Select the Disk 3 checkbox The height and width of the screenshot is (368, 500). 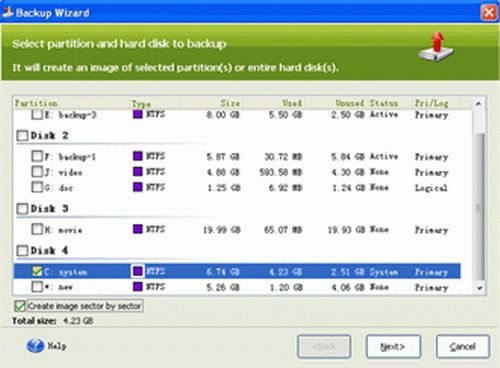pyautogui.click(x=22, y=209)
